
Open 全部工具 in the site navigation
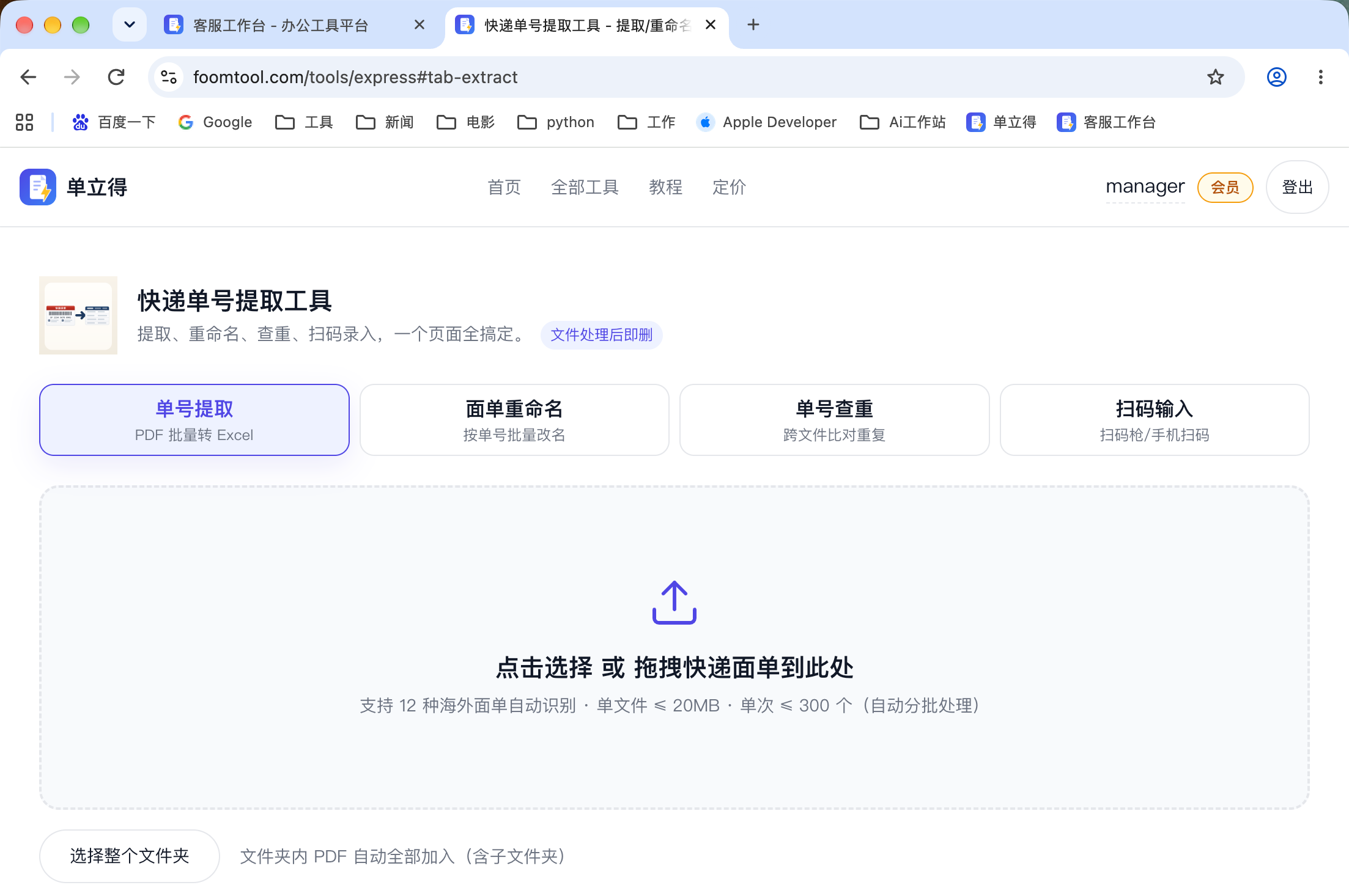585,187
